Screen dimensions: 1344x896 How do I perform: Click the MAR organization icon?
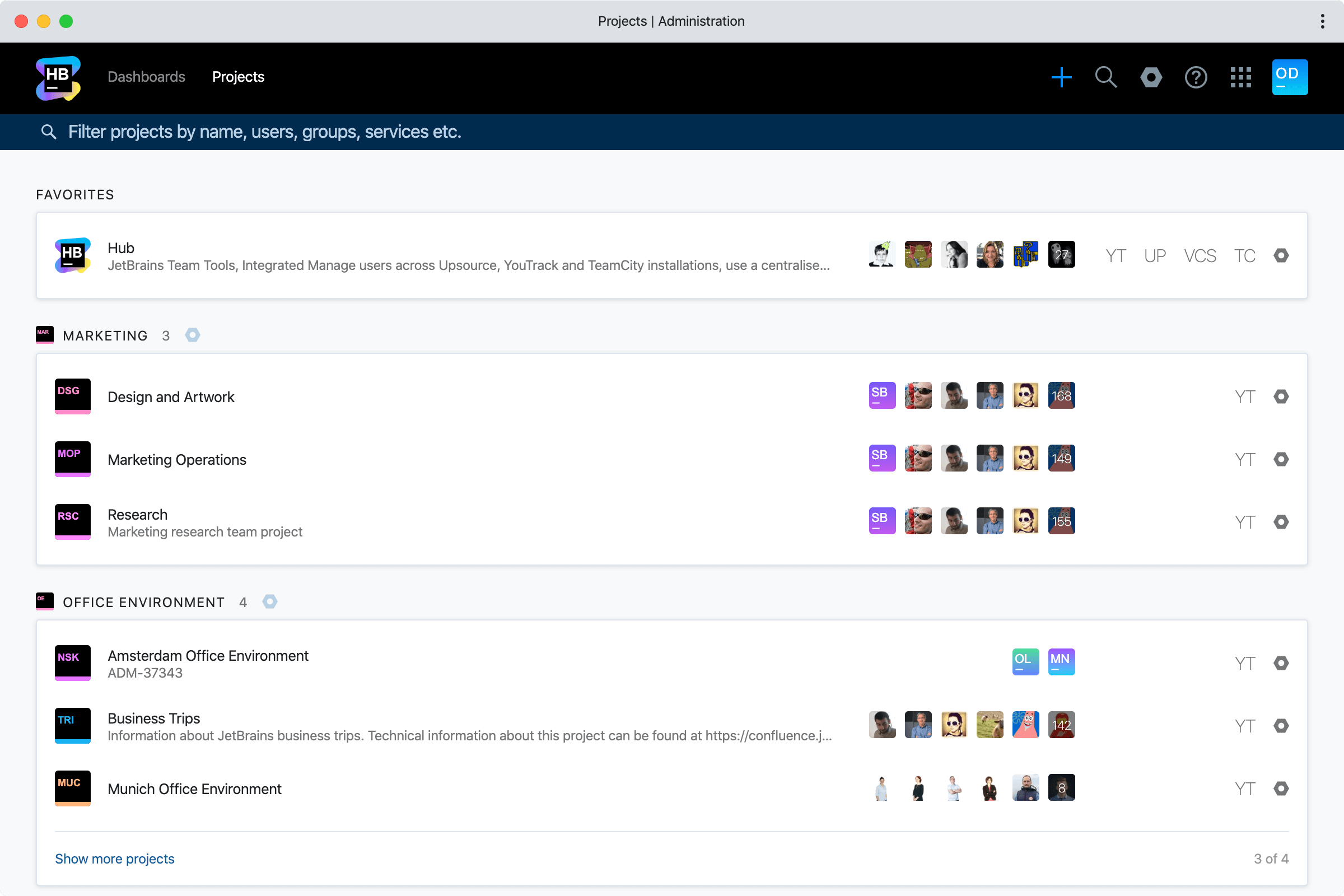tap(45, 335)
